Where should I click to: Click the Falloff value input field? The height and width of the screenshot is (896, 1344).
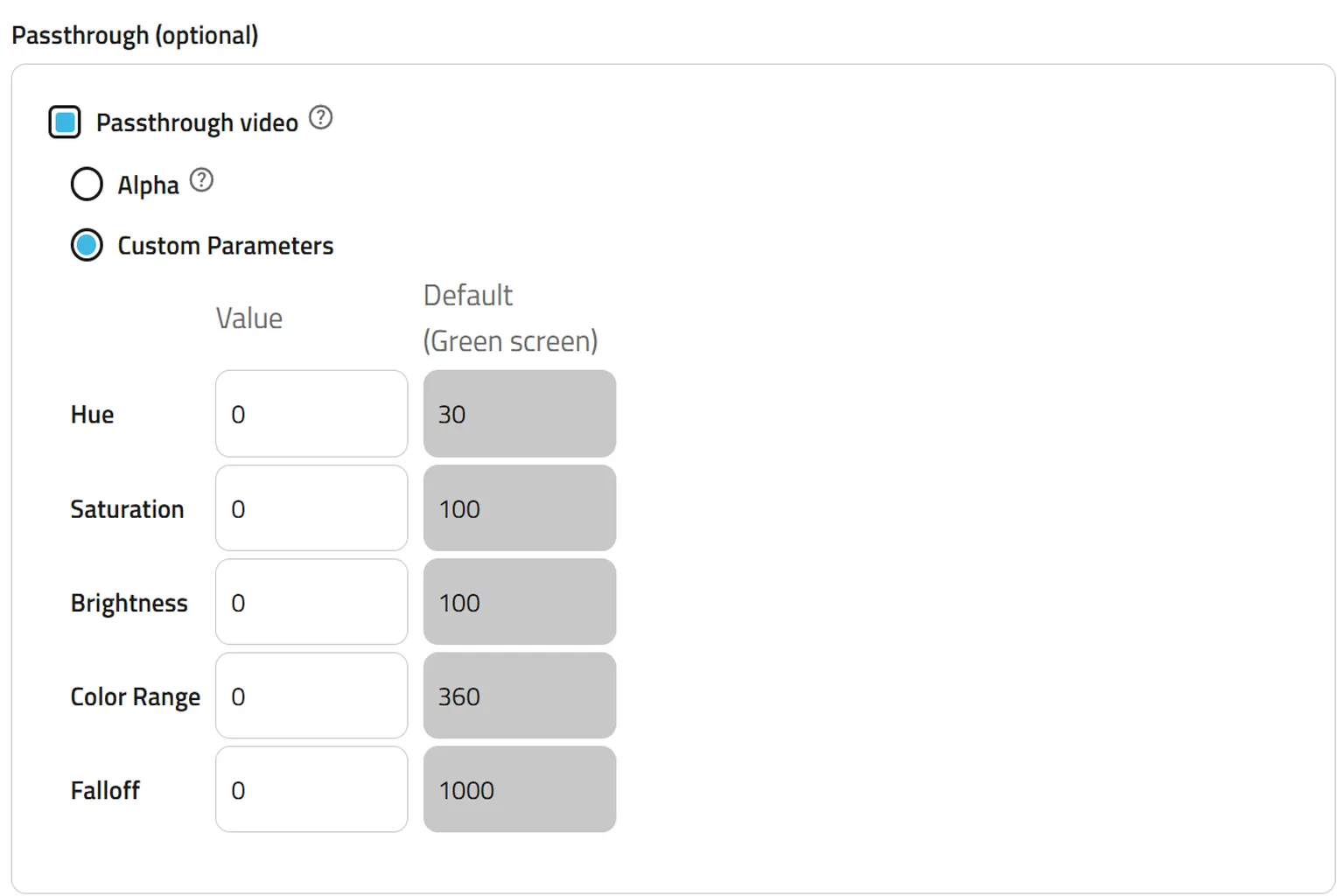[x=311, y=790]
